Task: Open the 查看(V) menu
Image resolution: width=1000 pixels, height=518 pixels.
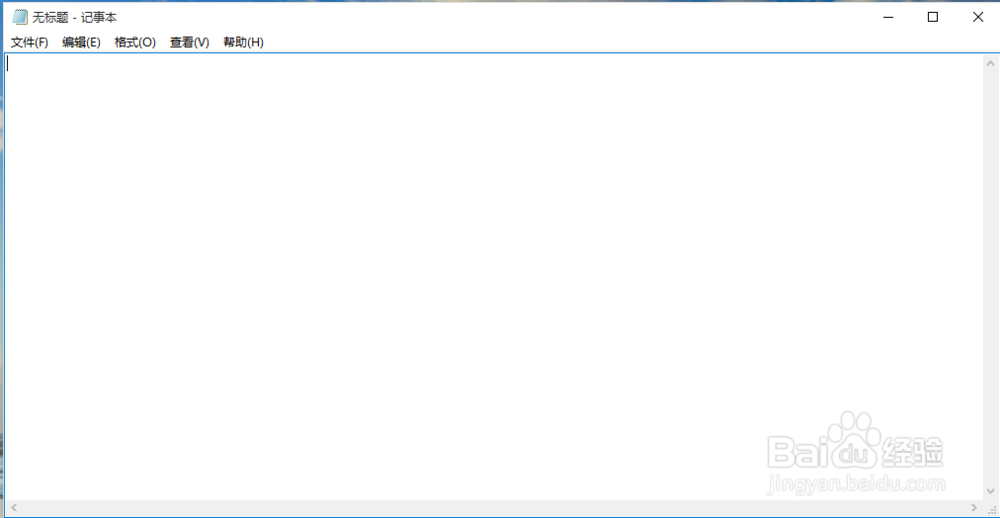Action: [189, 43]
